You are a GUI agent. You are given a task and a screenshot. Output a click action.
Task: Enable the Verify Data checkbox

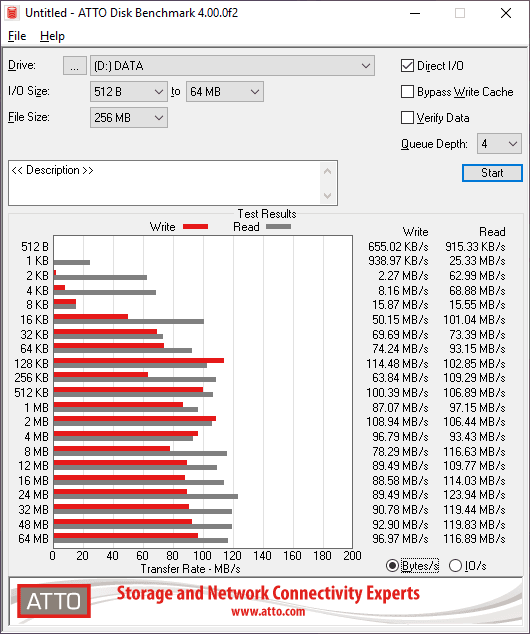[407, 118]
